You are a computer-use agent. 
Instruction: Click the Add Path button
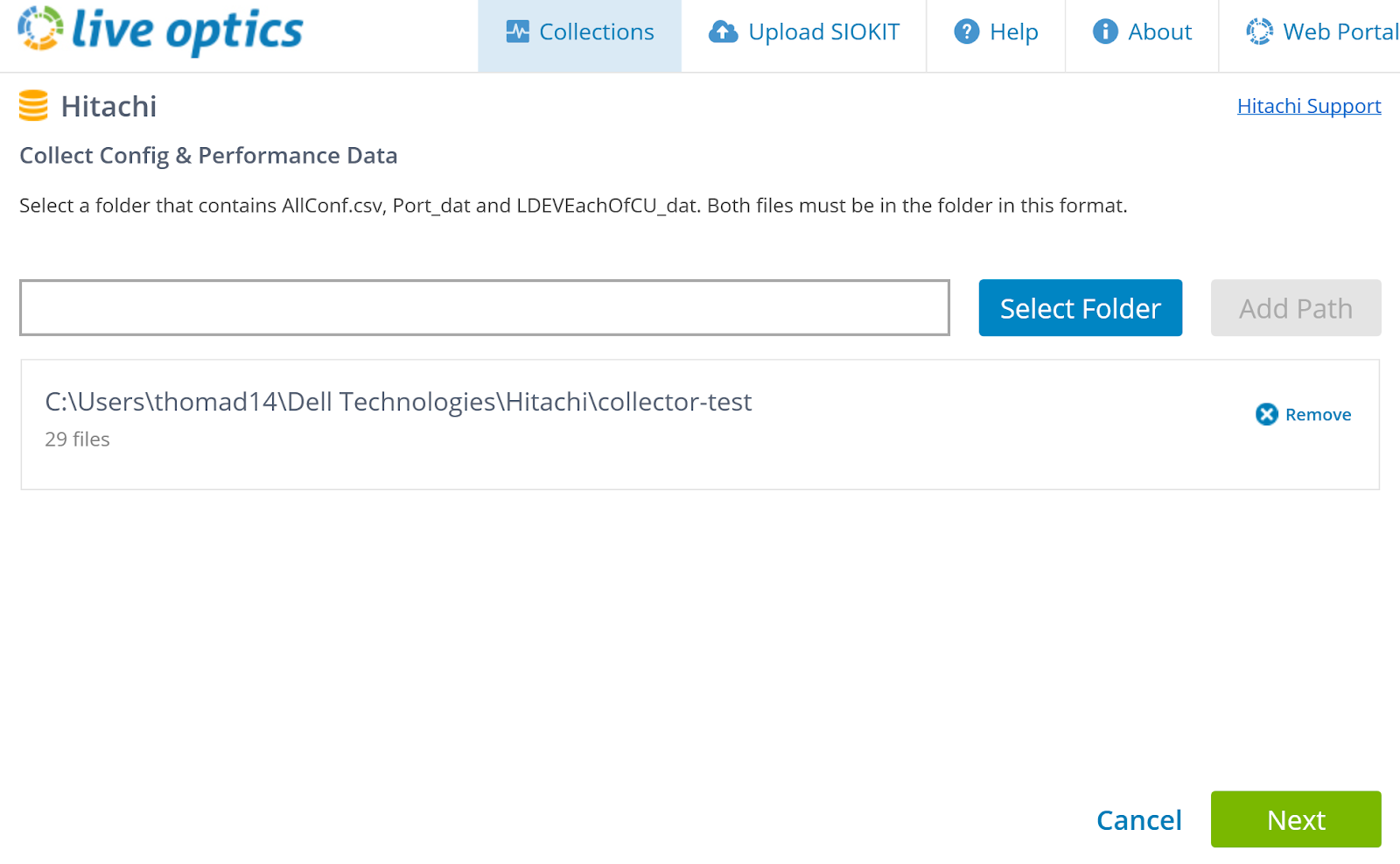[1295, 308]
